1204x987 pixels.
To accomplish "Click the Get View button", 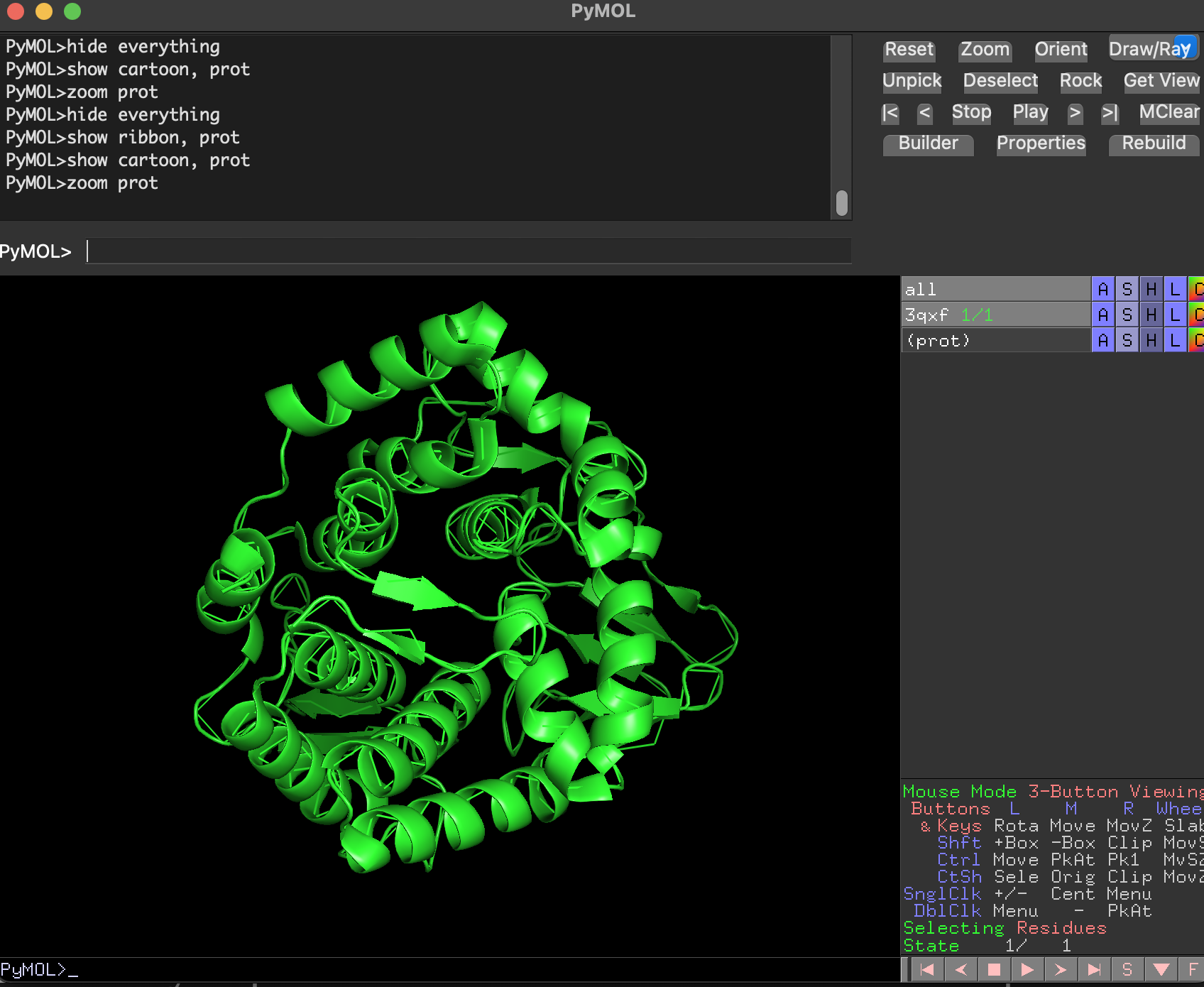I will [x=1161, y=81].
